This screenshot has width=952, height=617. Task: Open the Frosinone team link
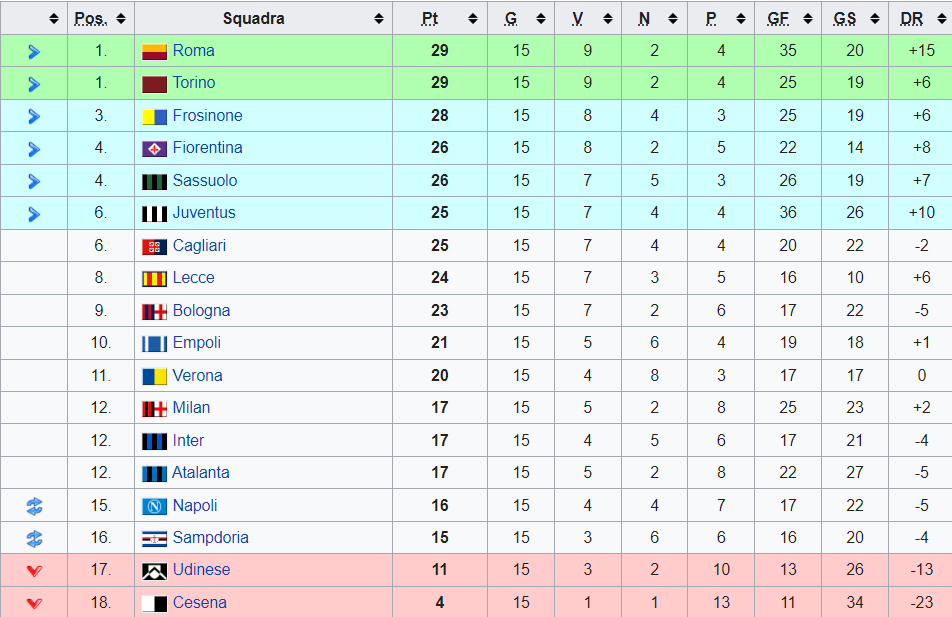pos(208,115)
